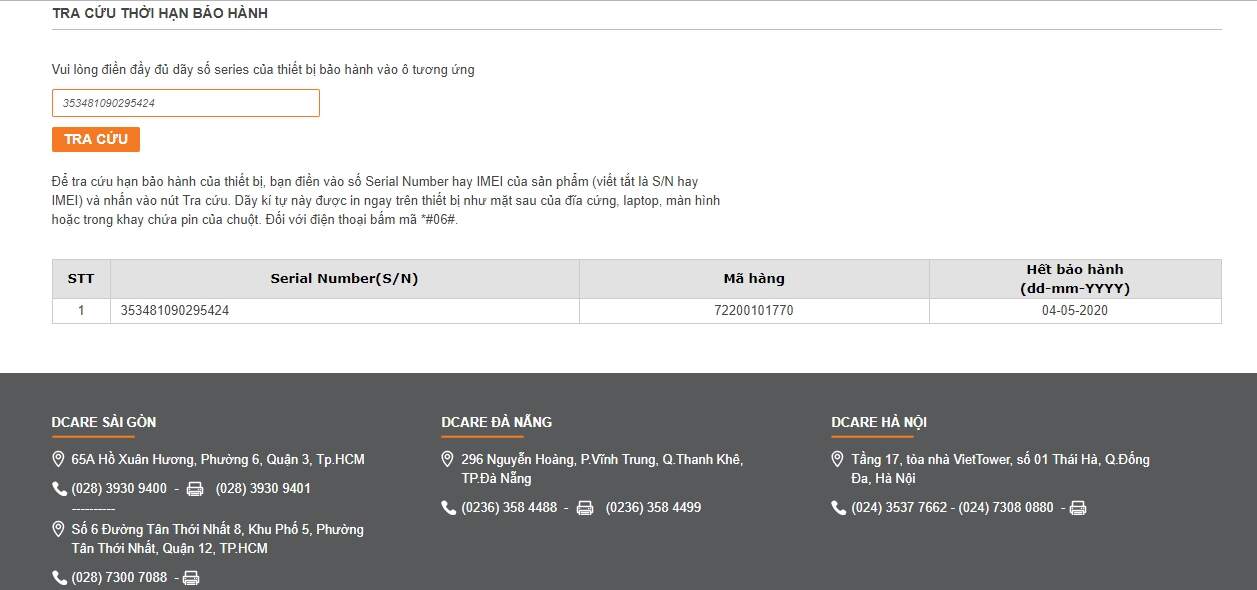Click phone icon next to (024) 3537 7662

[x=839, y=508]
